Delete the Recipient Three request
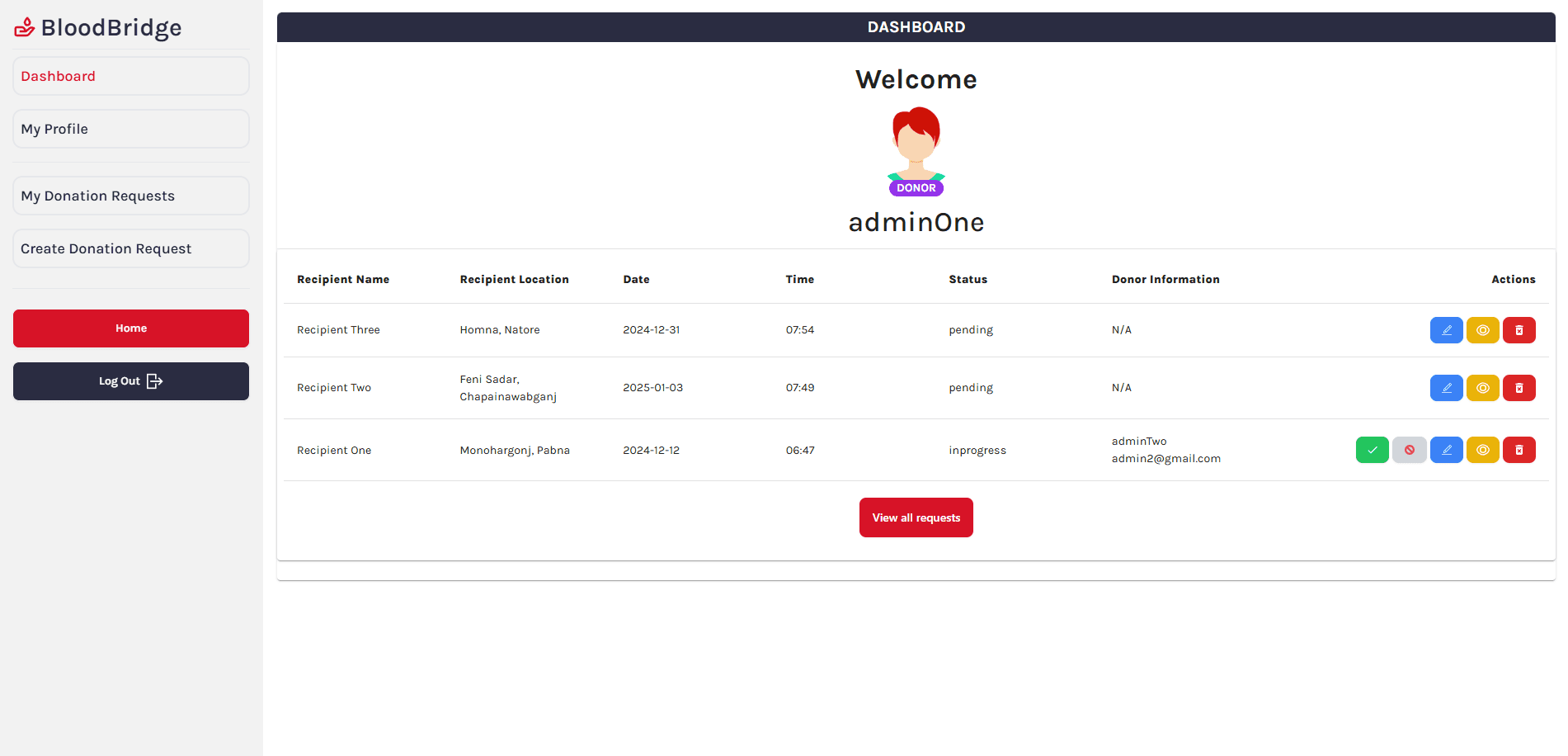1568x756 pixels. click(1519, 330)
